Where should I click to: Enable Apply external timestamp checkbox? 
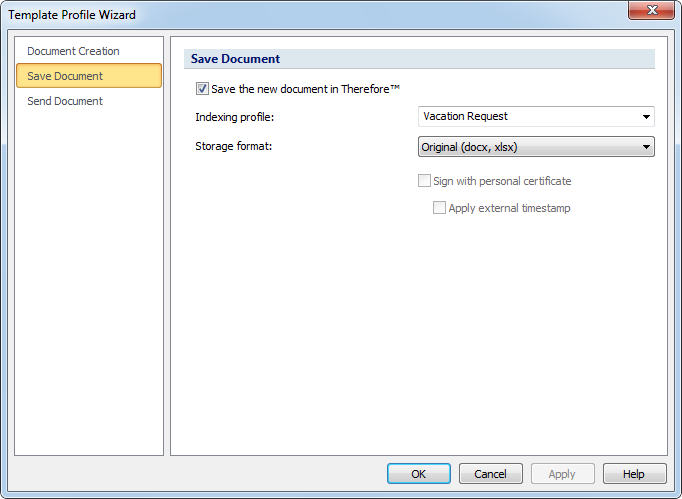(439, 208)
